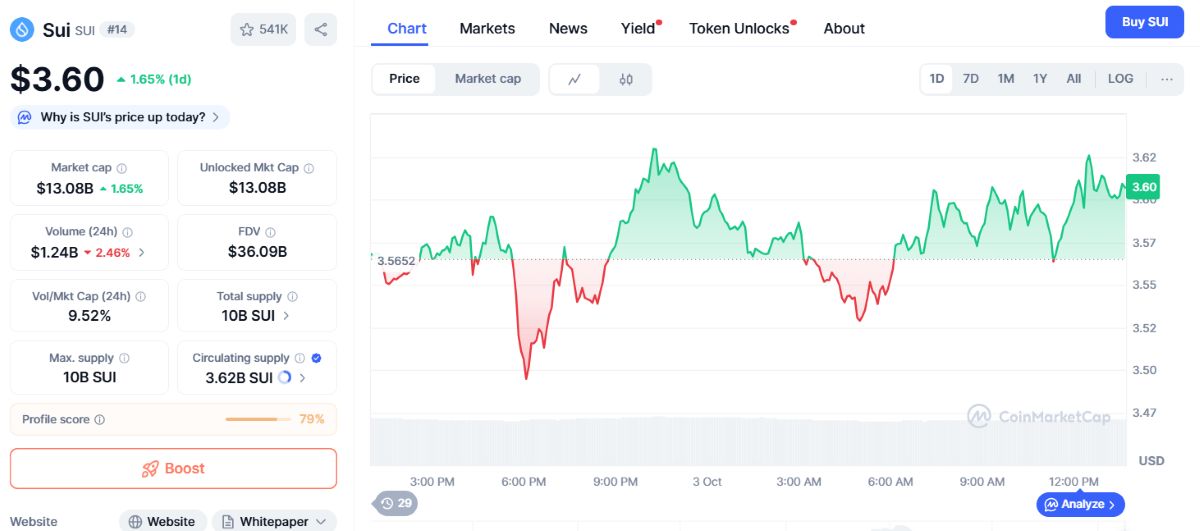Select the Price chart toggle

(x=404, y=79)
